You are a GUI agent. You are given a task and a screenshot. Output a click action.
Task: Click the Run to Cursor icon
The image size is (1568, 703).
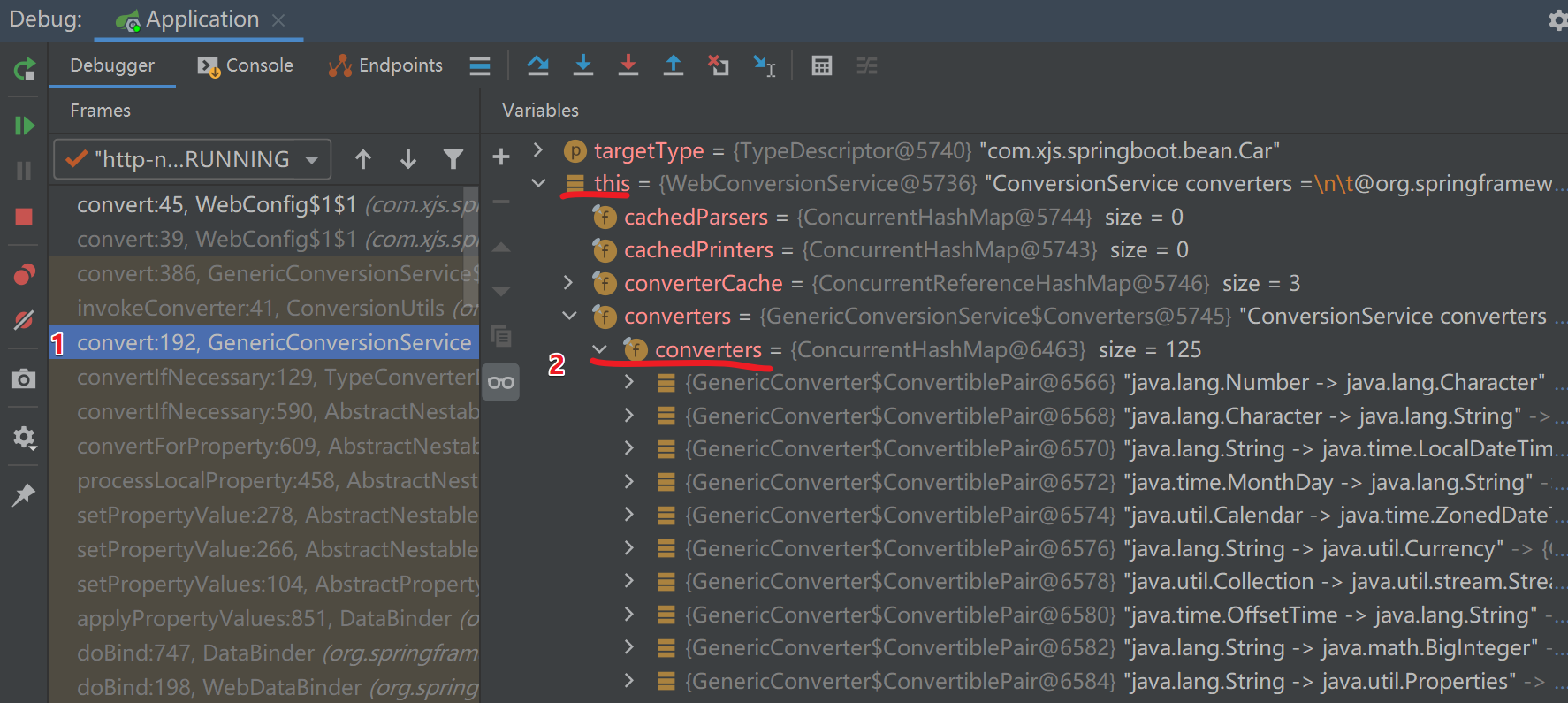(x=764, y=65)
